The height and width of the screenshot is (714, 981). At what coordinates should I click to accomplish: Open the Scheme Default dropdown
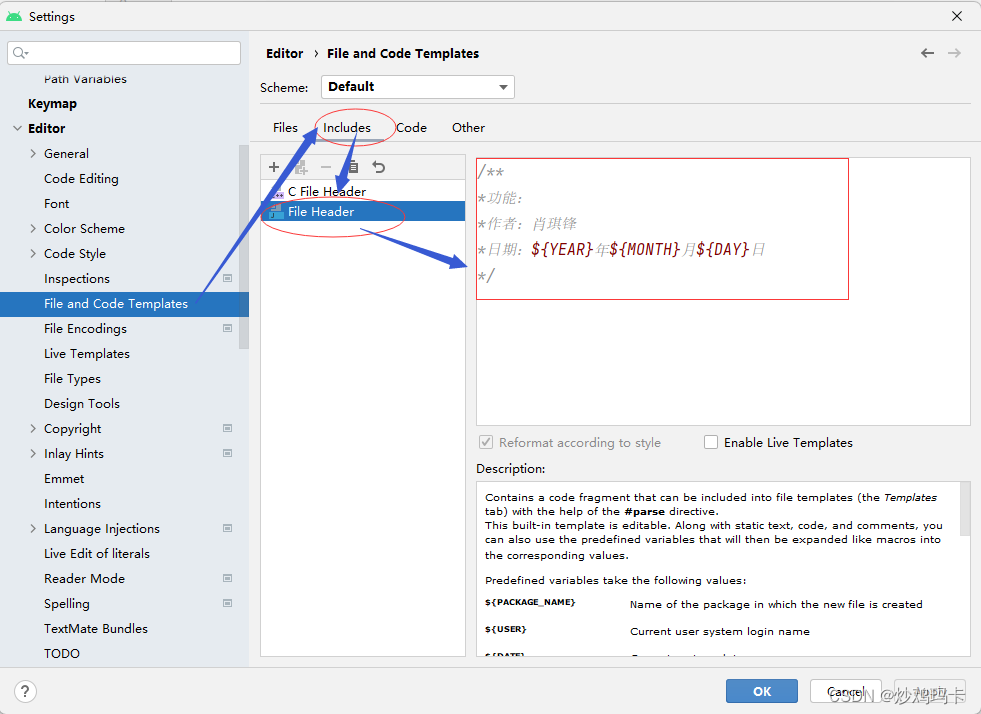pyautogui.click(x=418, y=87)
